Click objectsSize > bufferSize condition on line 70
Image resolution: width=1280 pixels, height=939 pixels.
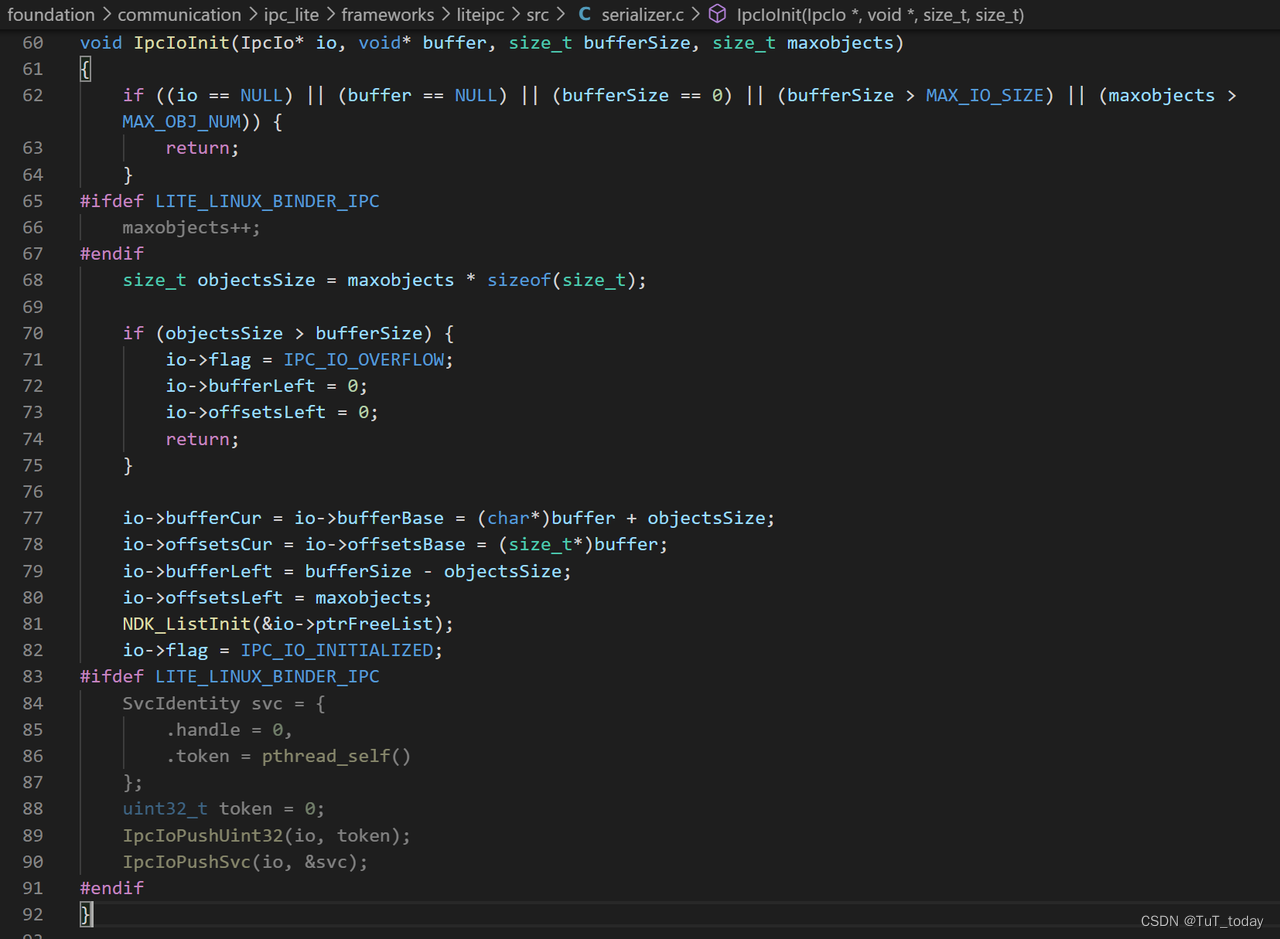pos(293,333)
